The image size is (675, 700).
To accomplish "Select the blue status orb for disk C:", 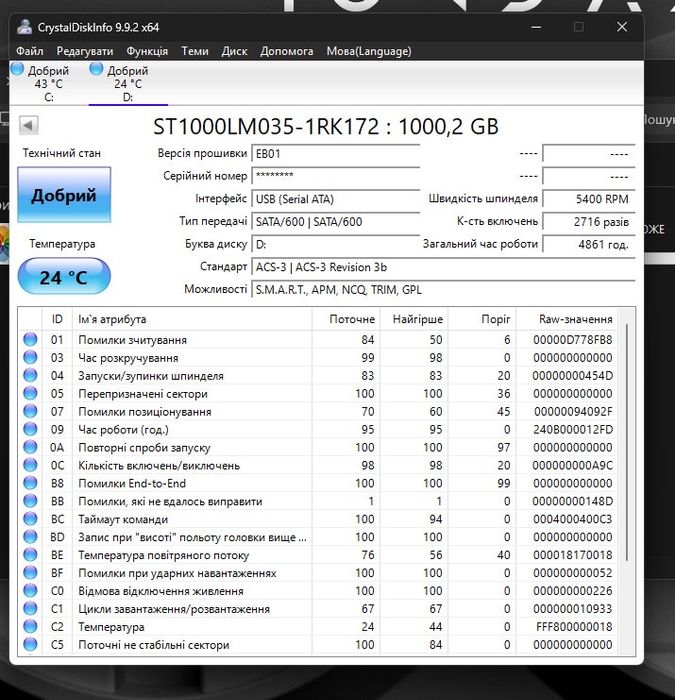I will [17, 69].
